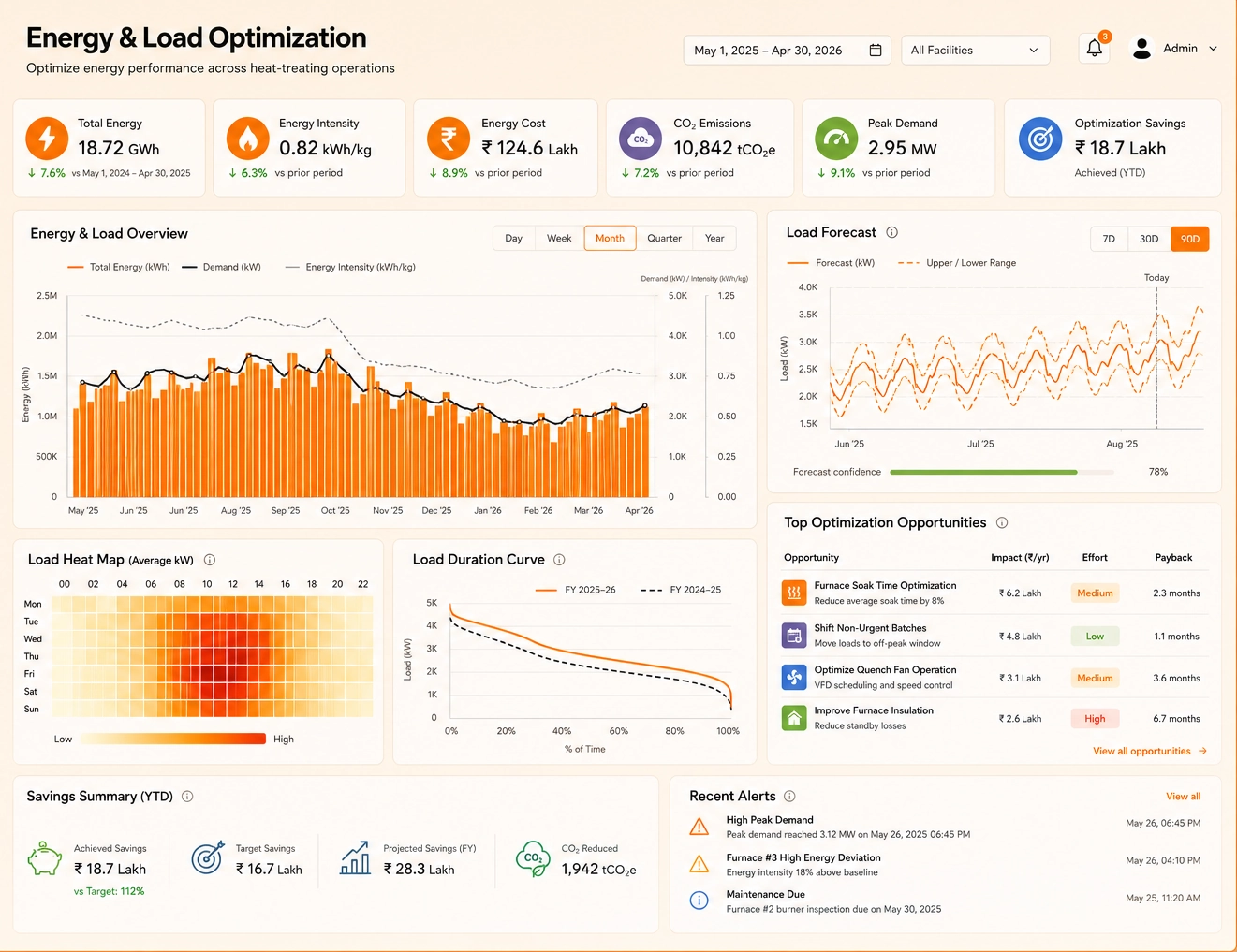The width and height of the screenshot is (1237, 952).
Task: Click the Energy Intensity flame icon
Action: 248,139
